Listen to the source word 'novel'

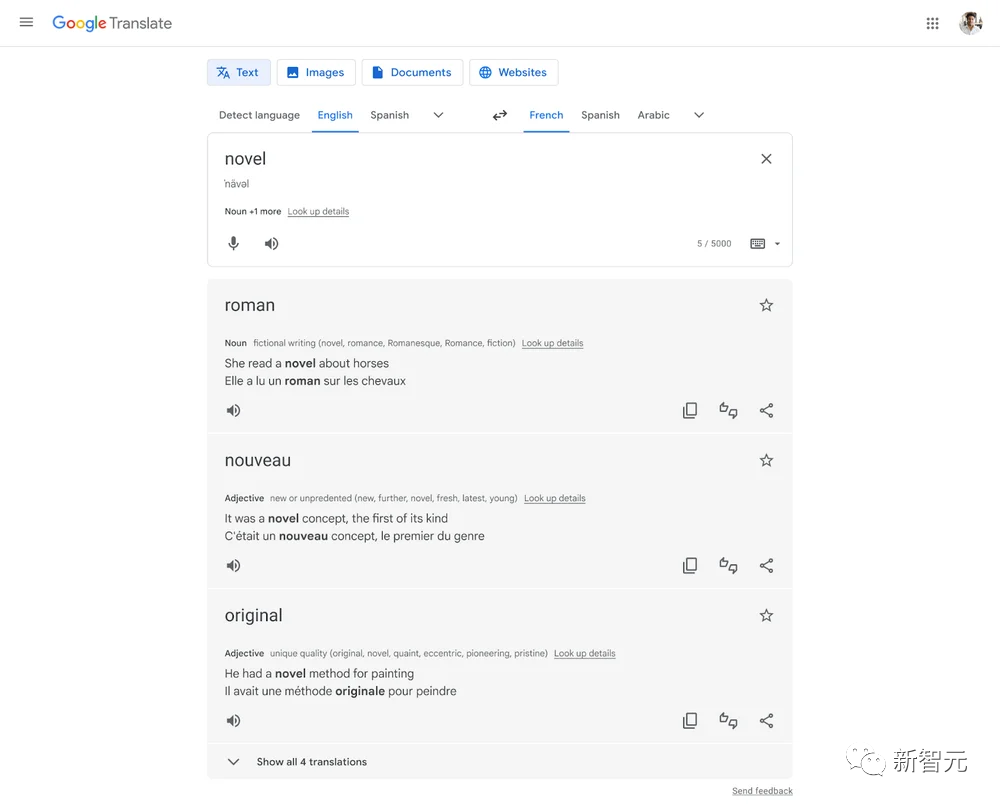(x=271, y=243)
